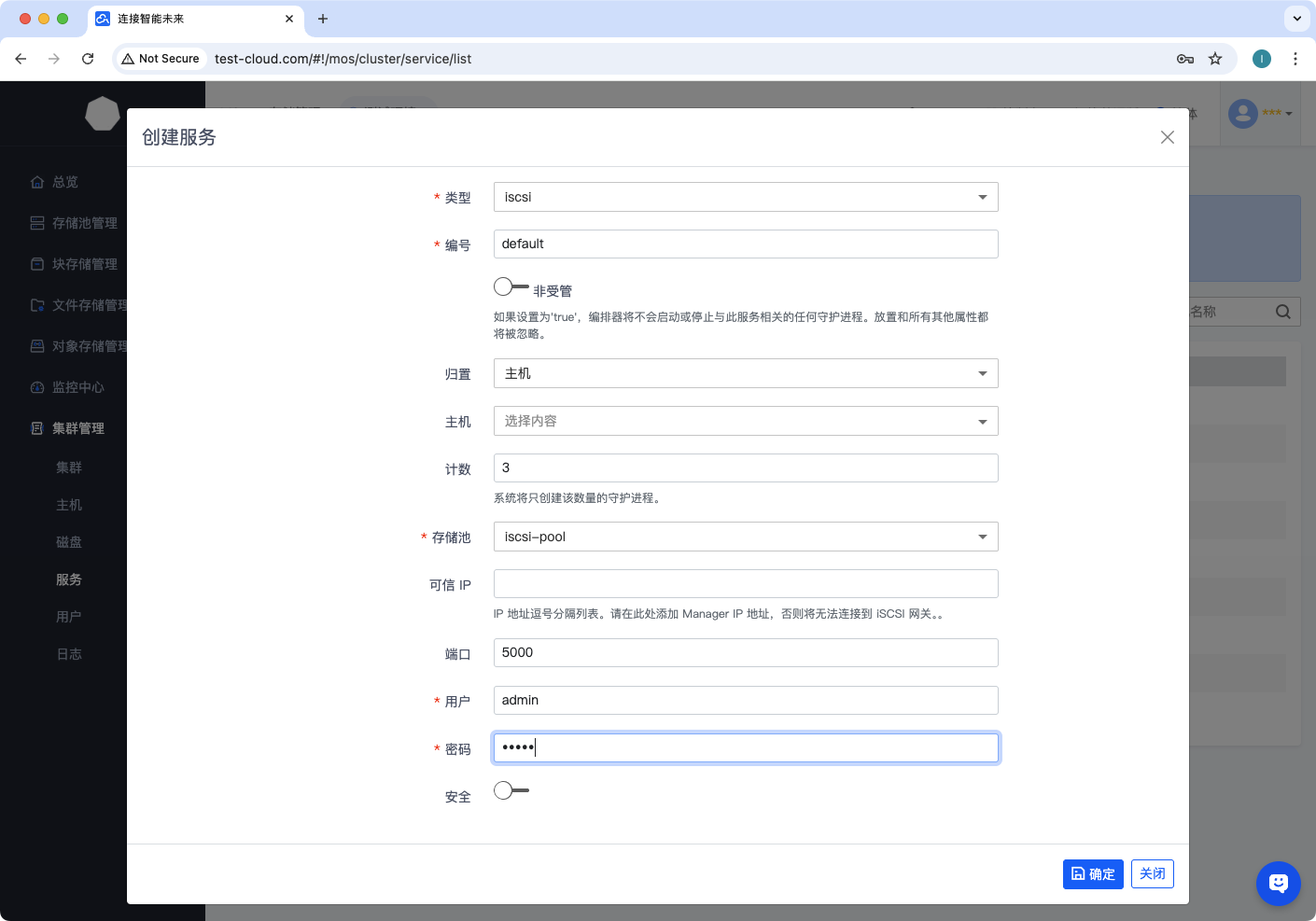Click the chat support bot icon

pyautogui.click(x=1278, y=883)
